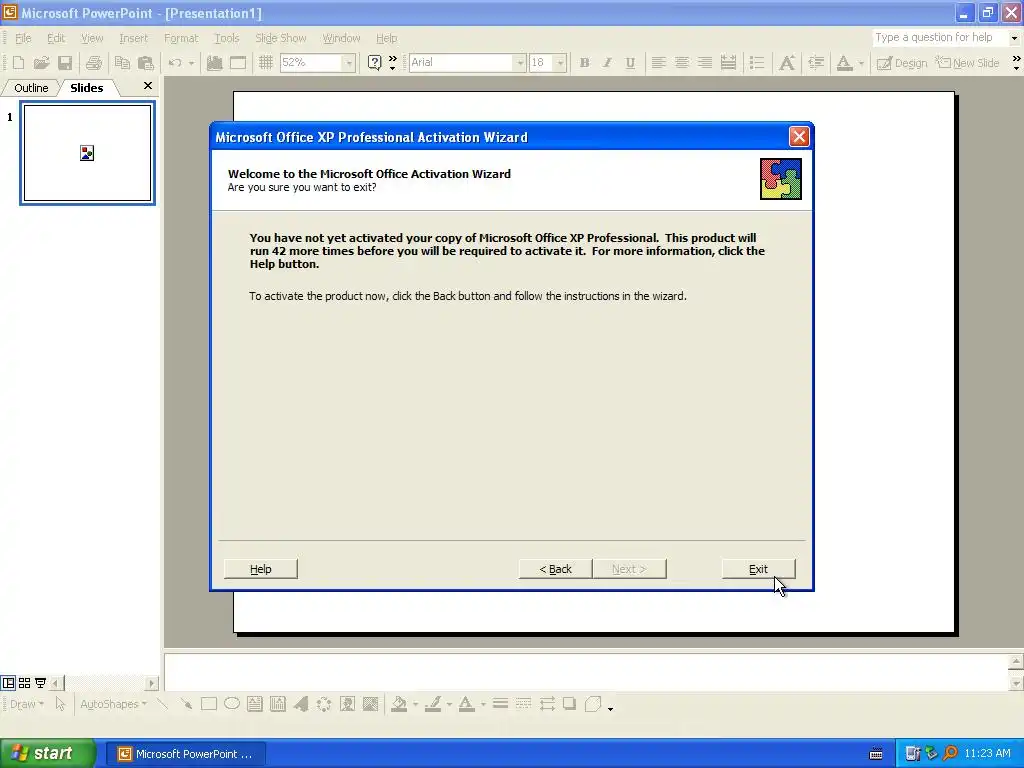Viewport: 1024px width, 768px height.
Task: Select the Oval drawing tool
Action: pyautogui.click(x=232, y=704)
